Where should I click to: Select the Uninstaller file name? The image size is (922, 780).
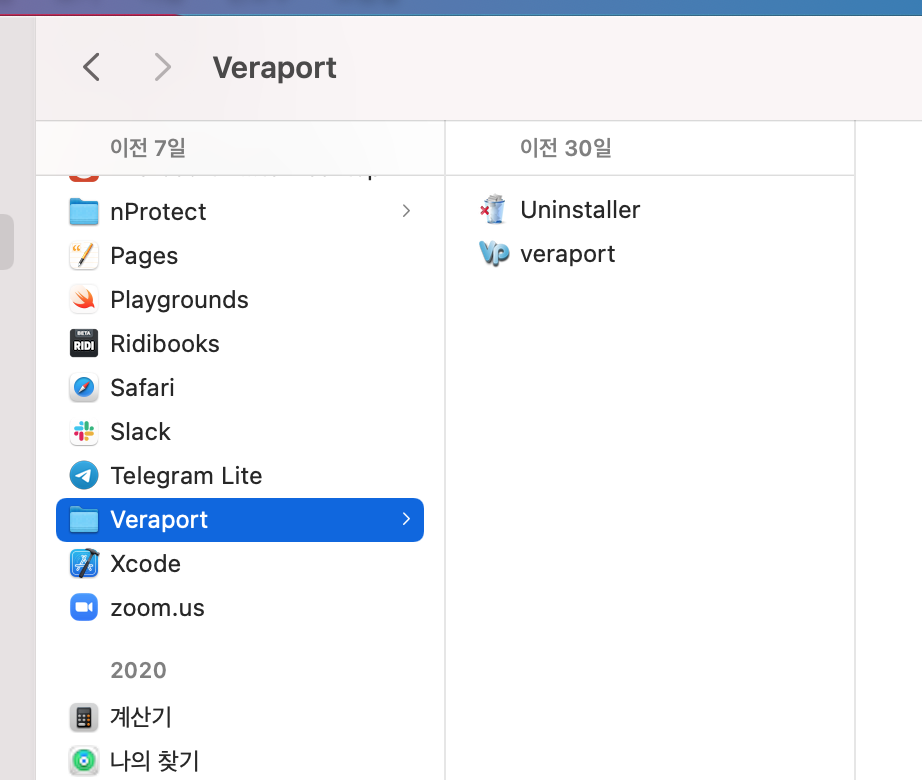tap(580, 210)
